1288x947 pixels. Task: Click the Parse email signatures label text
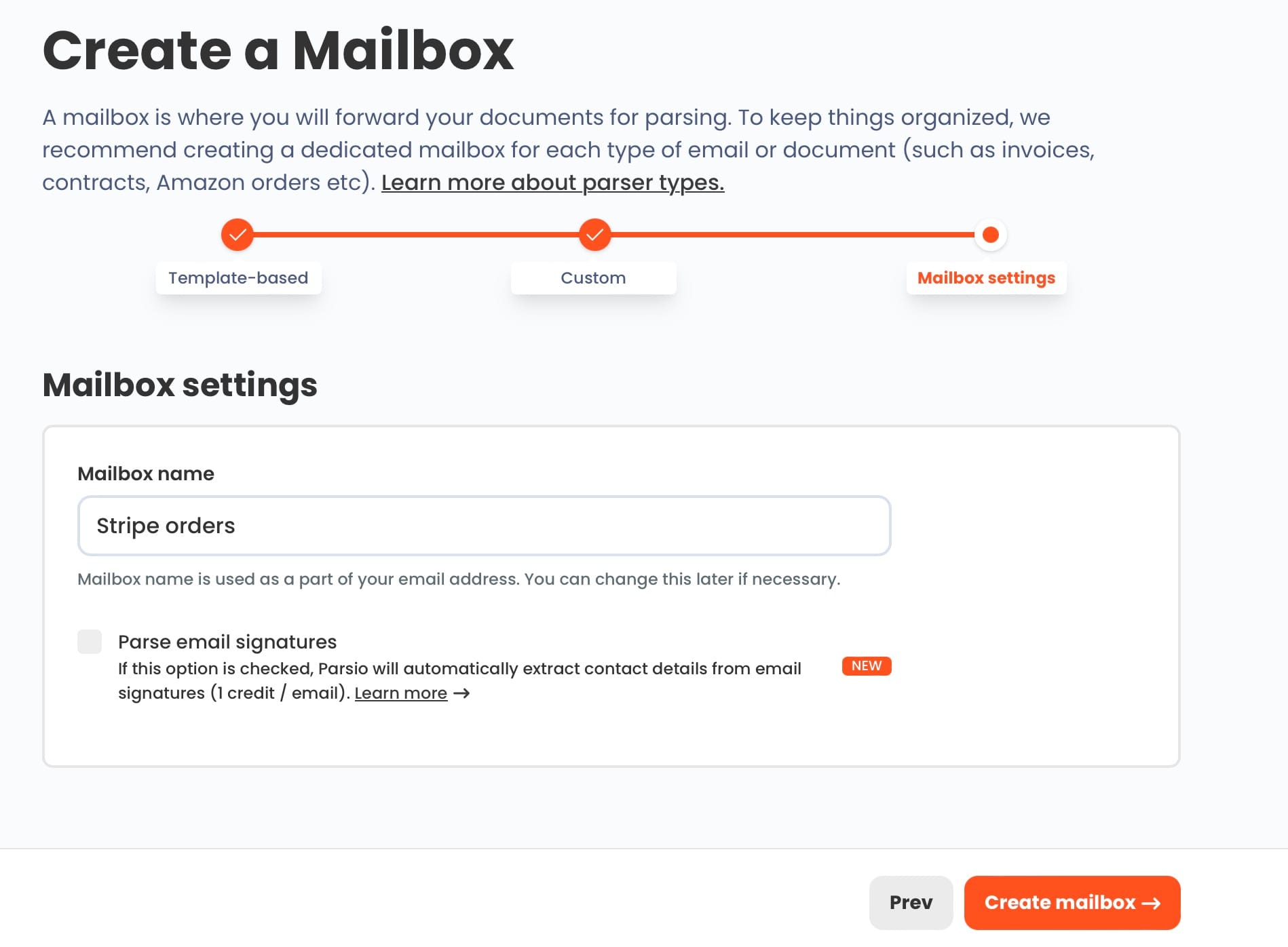(227, 642)
